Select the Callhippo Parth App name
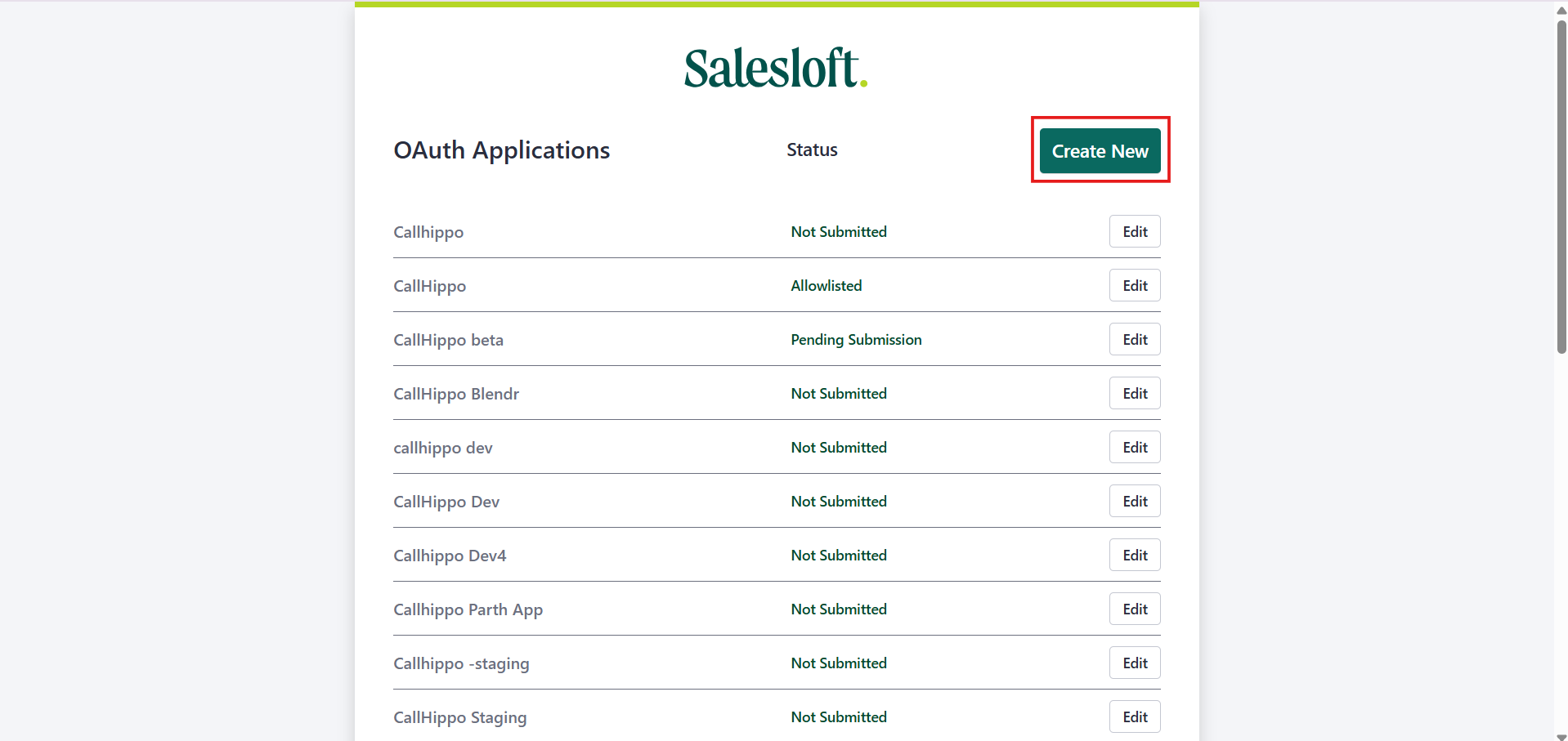The width and height of the screenshot is (1568, 741). coord(468,609)
